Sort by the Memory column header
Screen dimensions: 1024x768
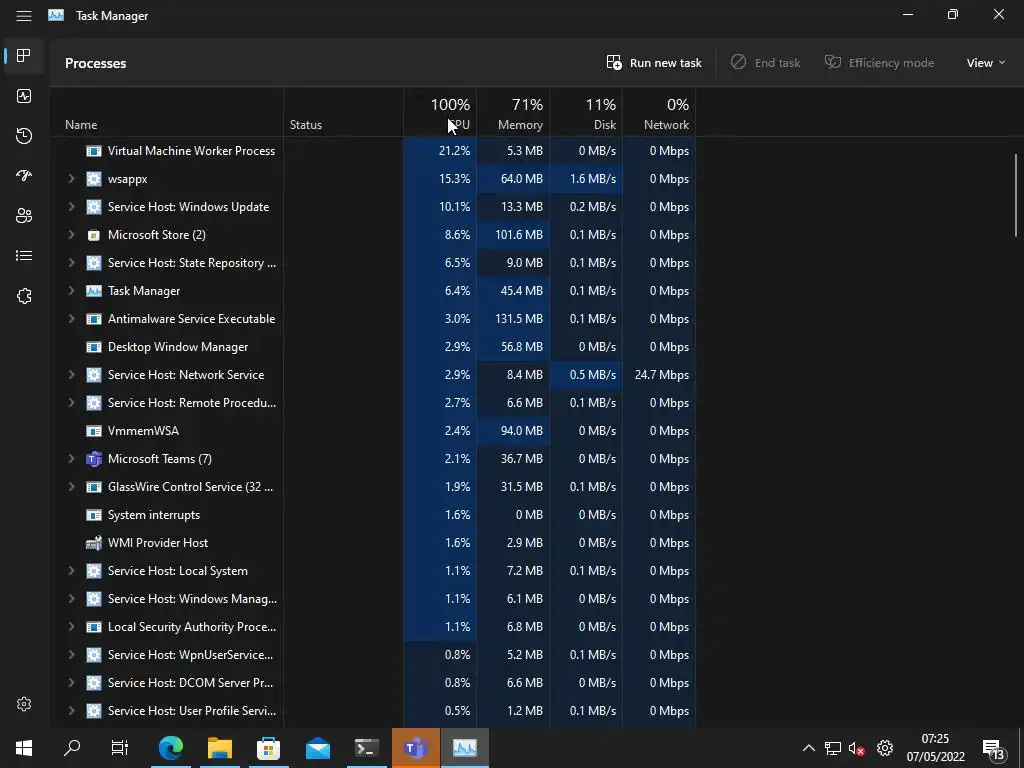pos(513,113)
